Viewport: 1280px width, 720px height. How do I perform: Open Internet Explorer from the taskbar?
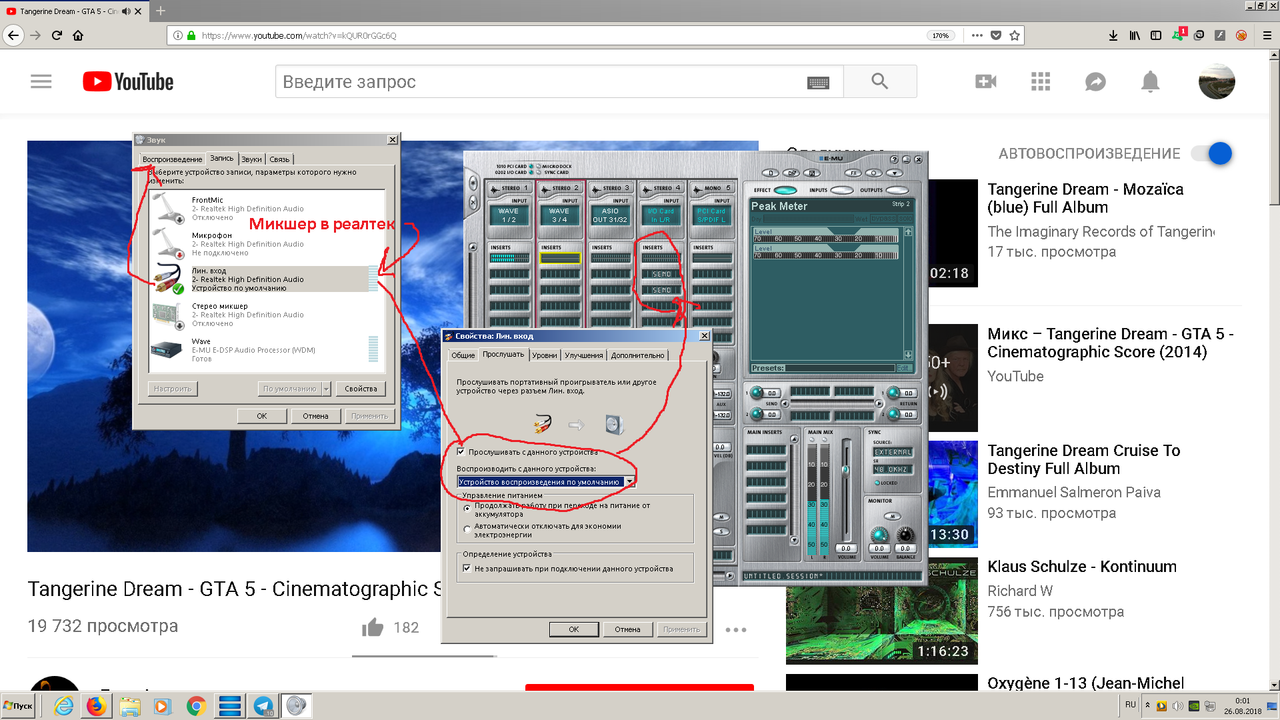coord(65,706)
